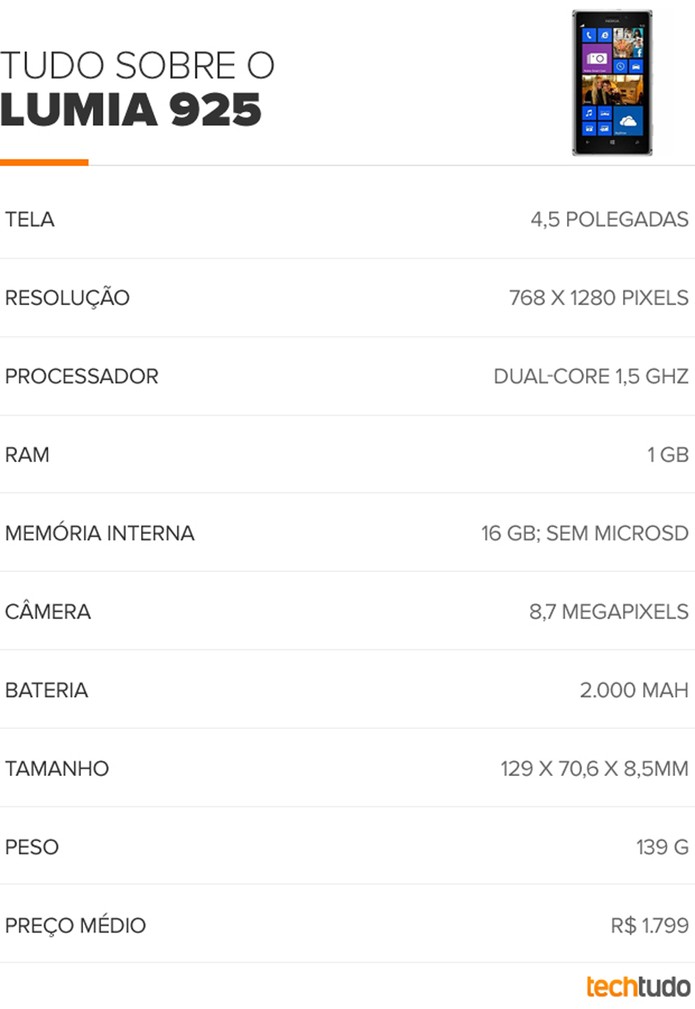This screenshot has width=695, height=1009.
Task: Select the MEMÓRIA INTERNA label
Action: click(x=100, y=533)
